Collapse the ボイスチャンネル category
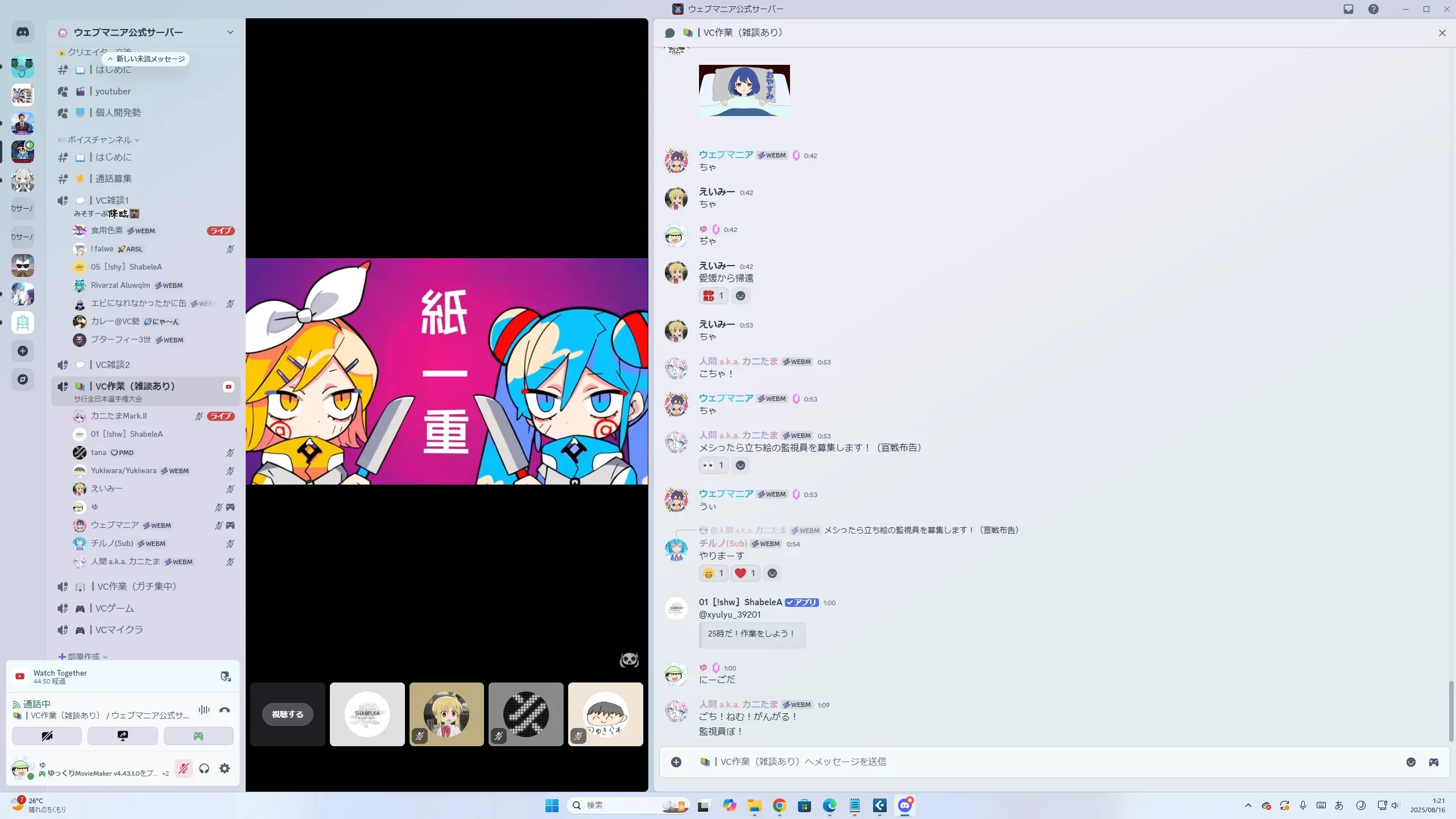The height and width of the screenshot is (819, 1456). [100, 140]
